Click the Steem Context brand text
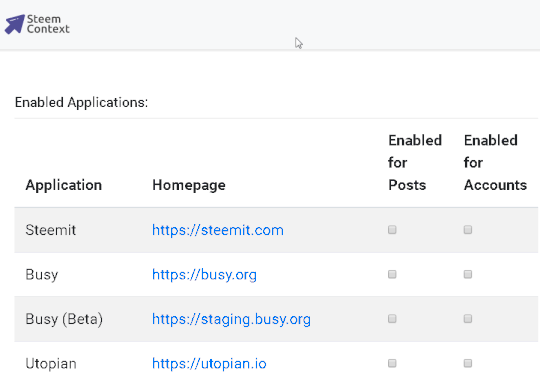 (48, 24)
